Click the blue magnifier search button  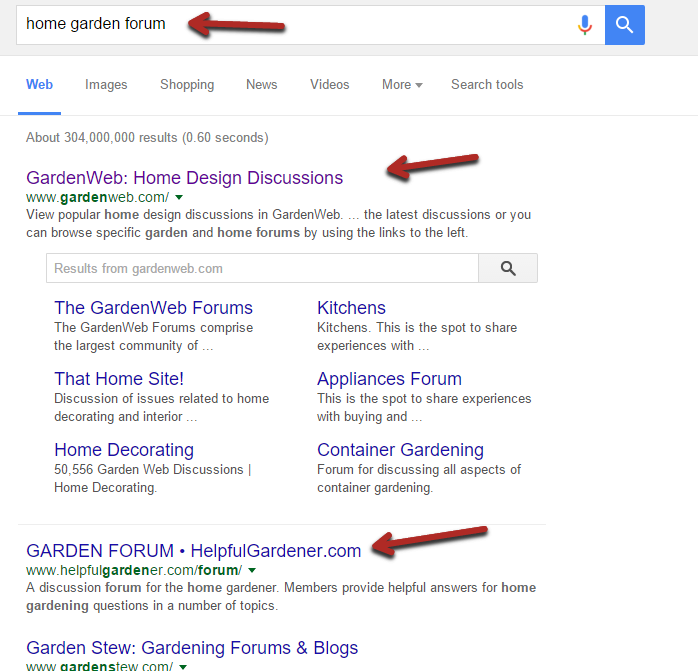(625, 25)
